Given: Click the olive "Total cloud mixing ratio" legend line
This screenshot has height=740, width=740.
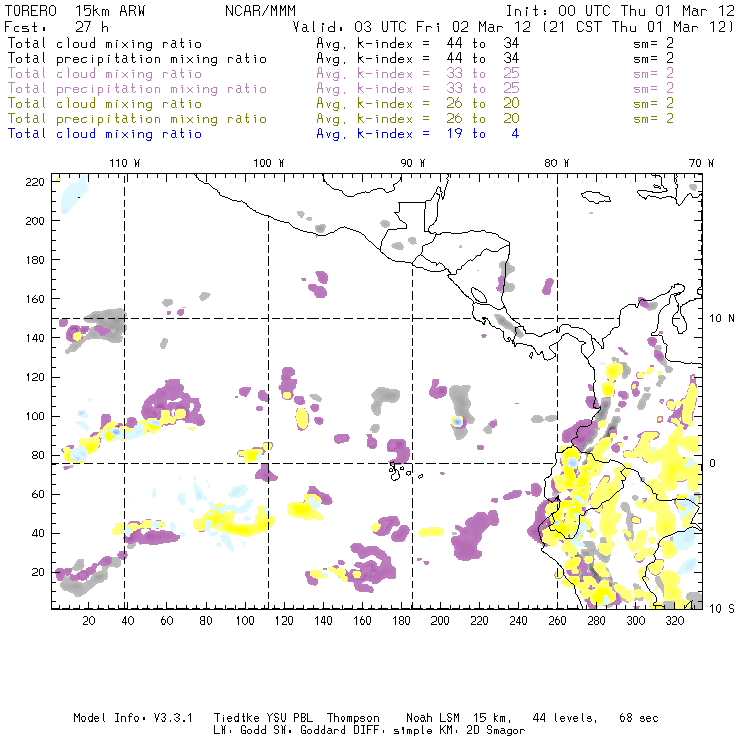Looking at the screenshot, I should [x=105, y=104].
